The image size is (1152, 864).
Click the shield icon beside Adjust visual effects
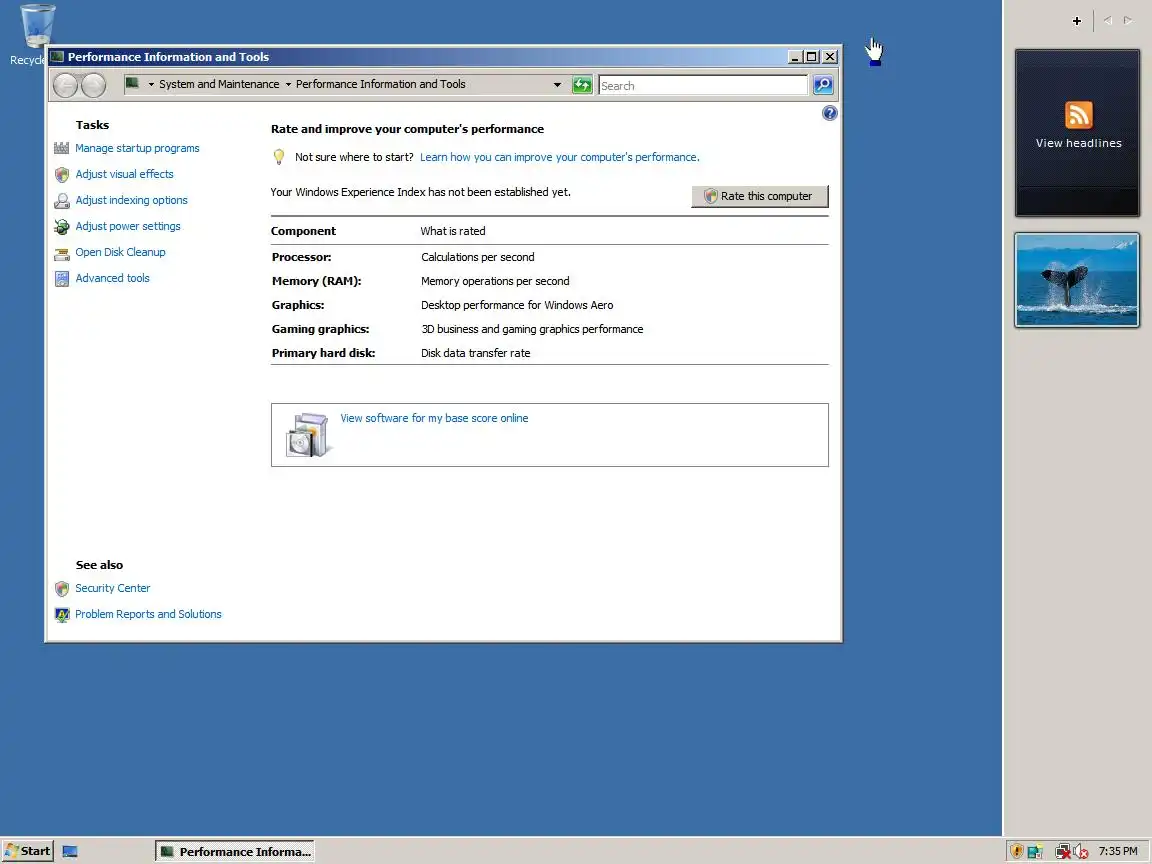point(62,175)
